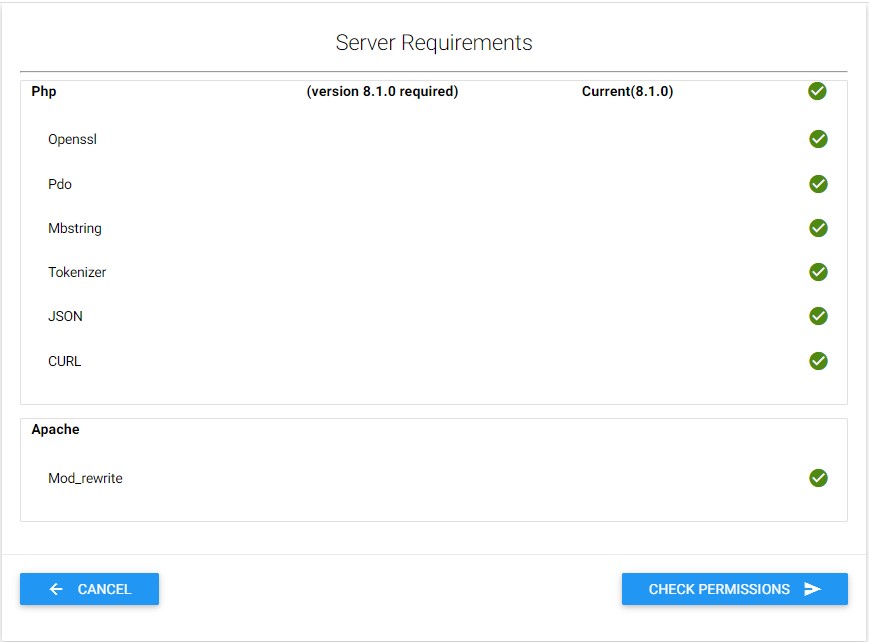Click the Php section label
Image resolution: width=869 pixels, height=642 pixels.
click(x=44, y=92)
